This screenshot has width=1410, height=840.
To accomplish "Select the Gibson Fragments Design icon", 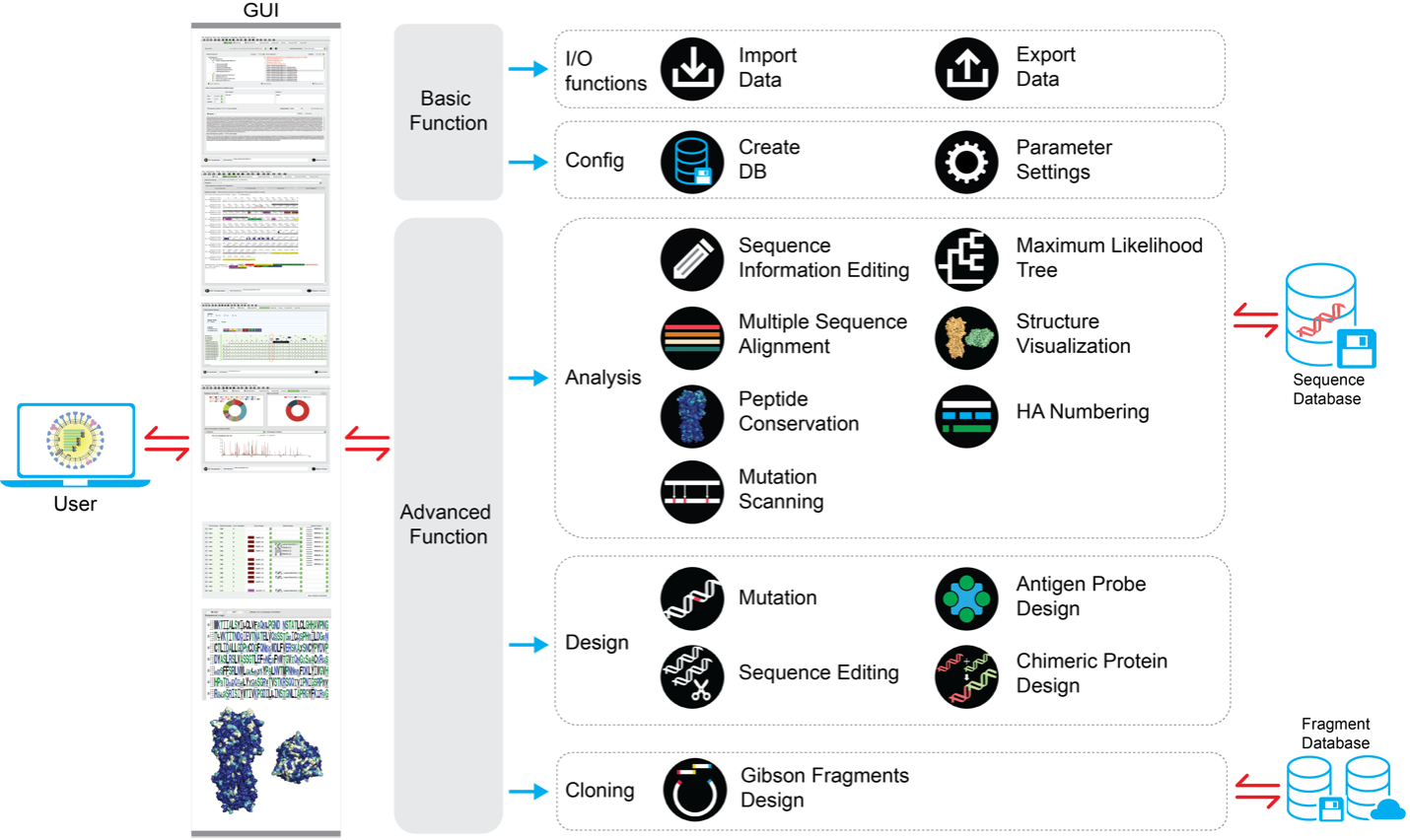I will point(695,789).
